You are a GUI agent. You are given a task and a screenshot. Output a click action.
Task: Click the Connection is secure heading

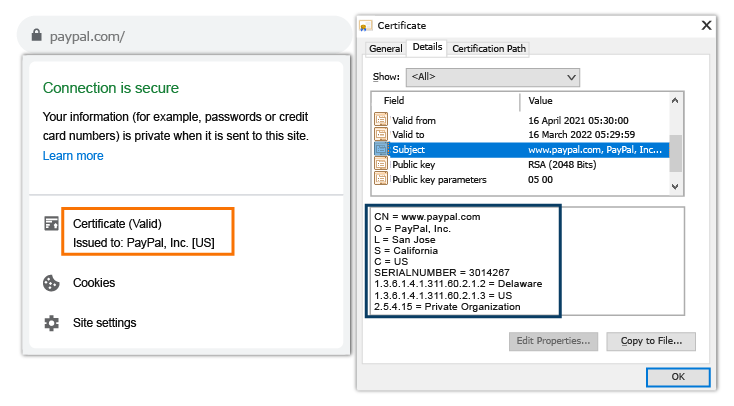click(111, 88)
